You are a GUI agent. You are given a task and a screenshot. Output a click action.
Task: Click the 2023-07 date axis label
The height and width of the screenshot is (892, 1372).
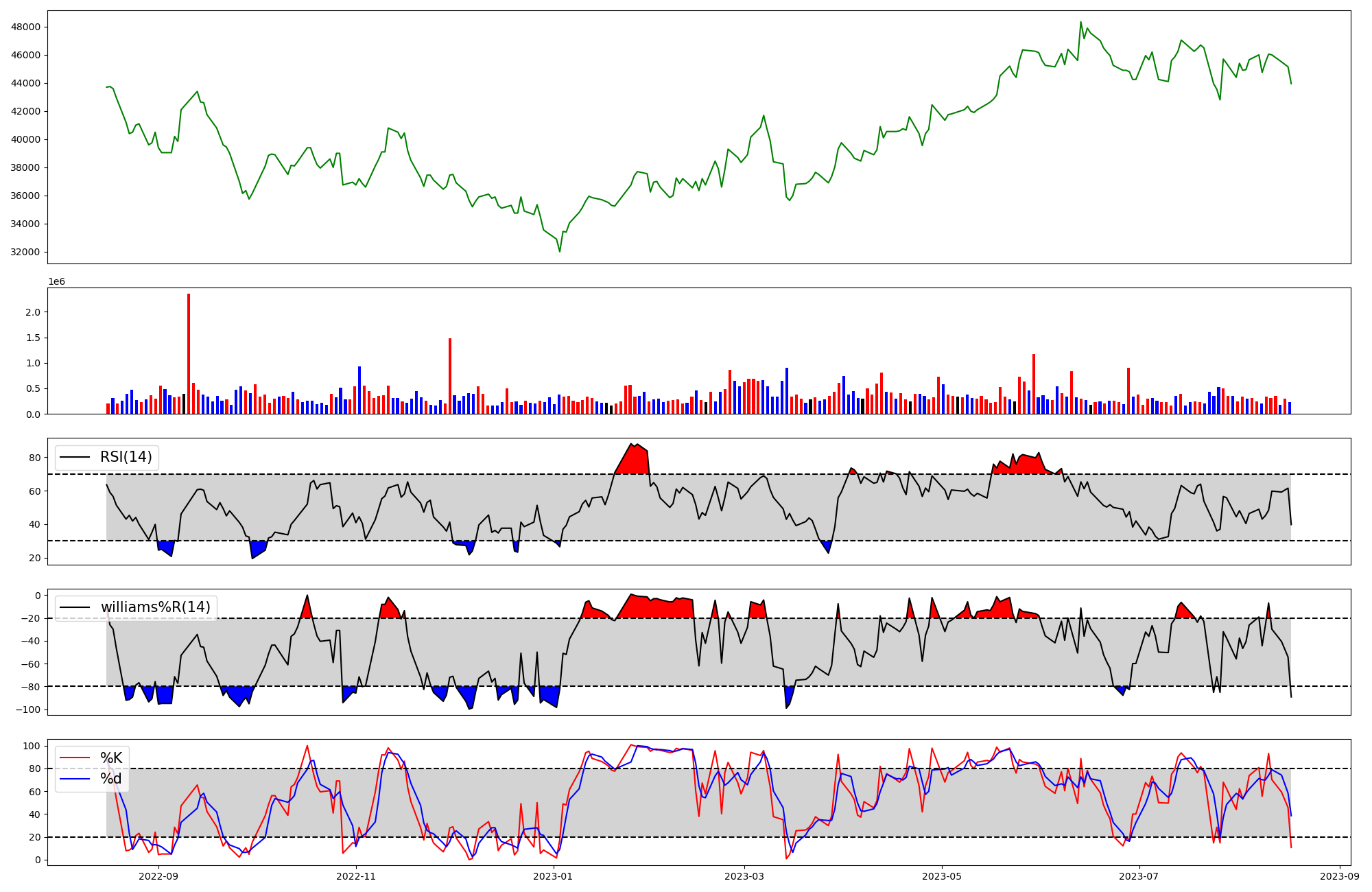(1139, 876)
